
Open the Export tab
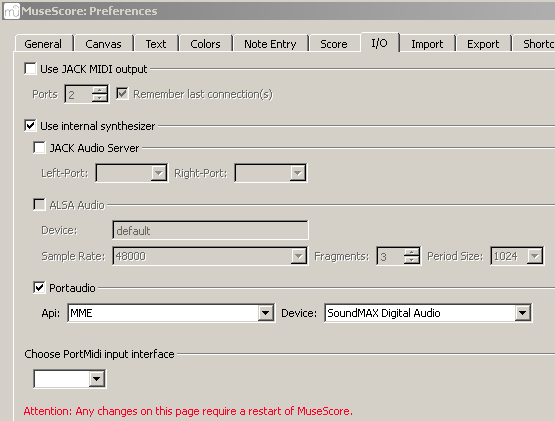tap(483, 44)
